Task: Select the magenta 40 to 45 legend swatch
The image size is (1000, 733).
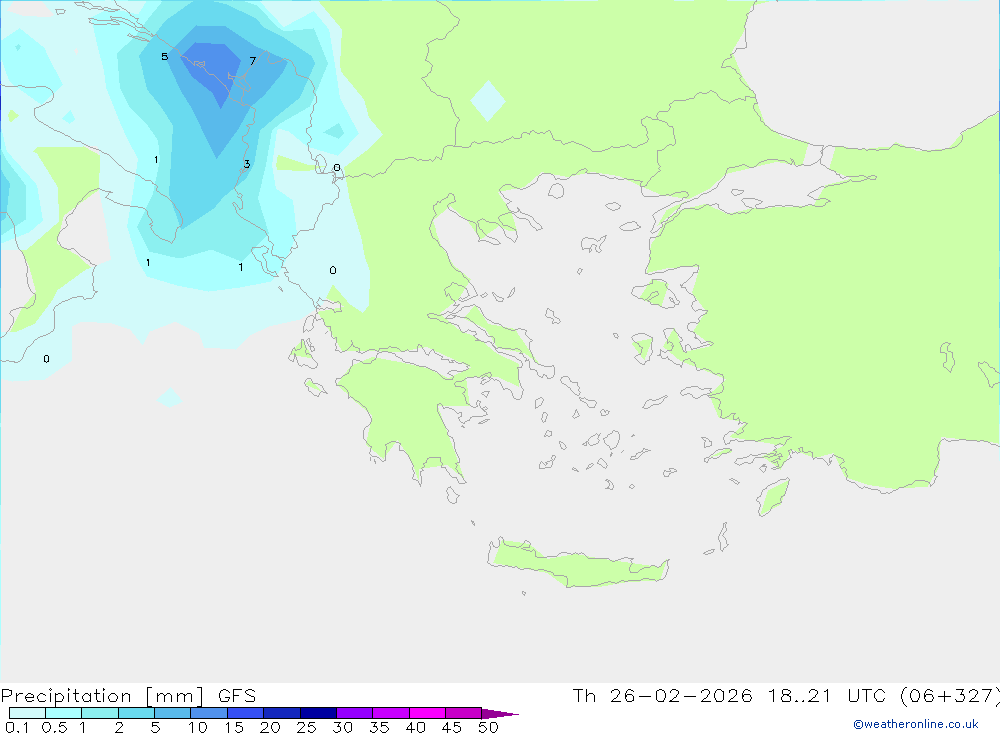Action: click(x=427, y=713)
